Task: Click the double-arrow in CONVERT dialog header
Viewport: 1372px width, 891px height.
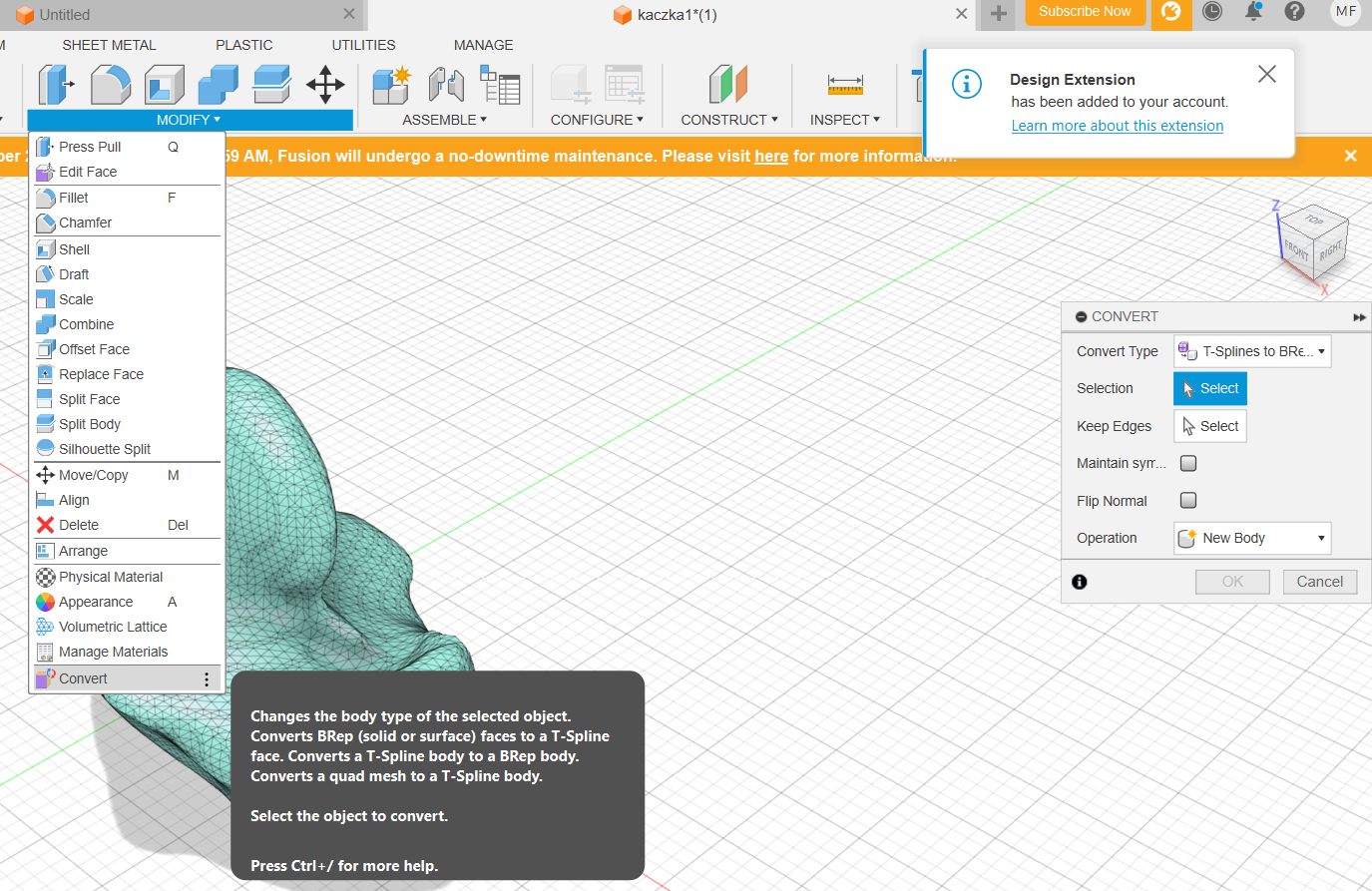Action: tap(1359, 317)
